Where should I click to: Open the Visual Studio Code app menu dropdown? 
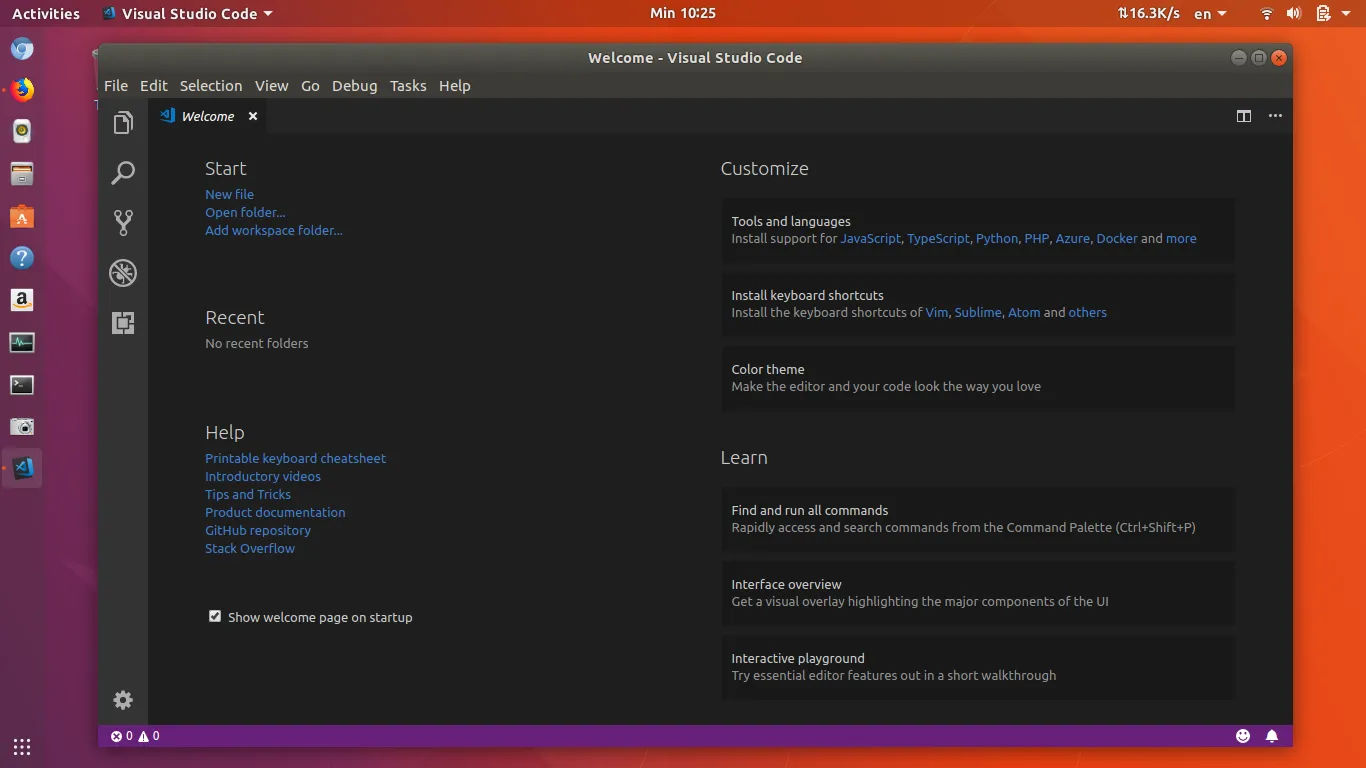click(187, 14)
